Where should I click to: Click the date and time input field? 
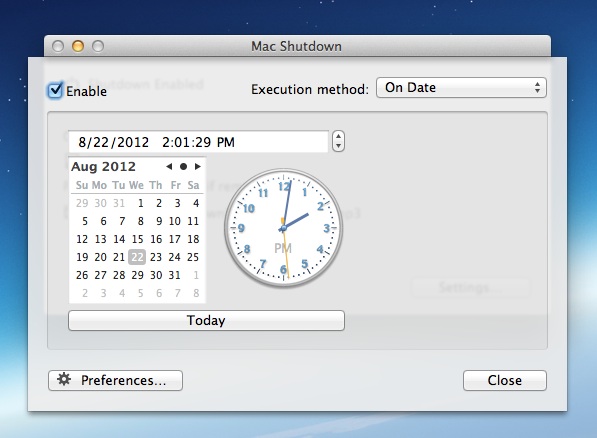[x=198, y=142]
